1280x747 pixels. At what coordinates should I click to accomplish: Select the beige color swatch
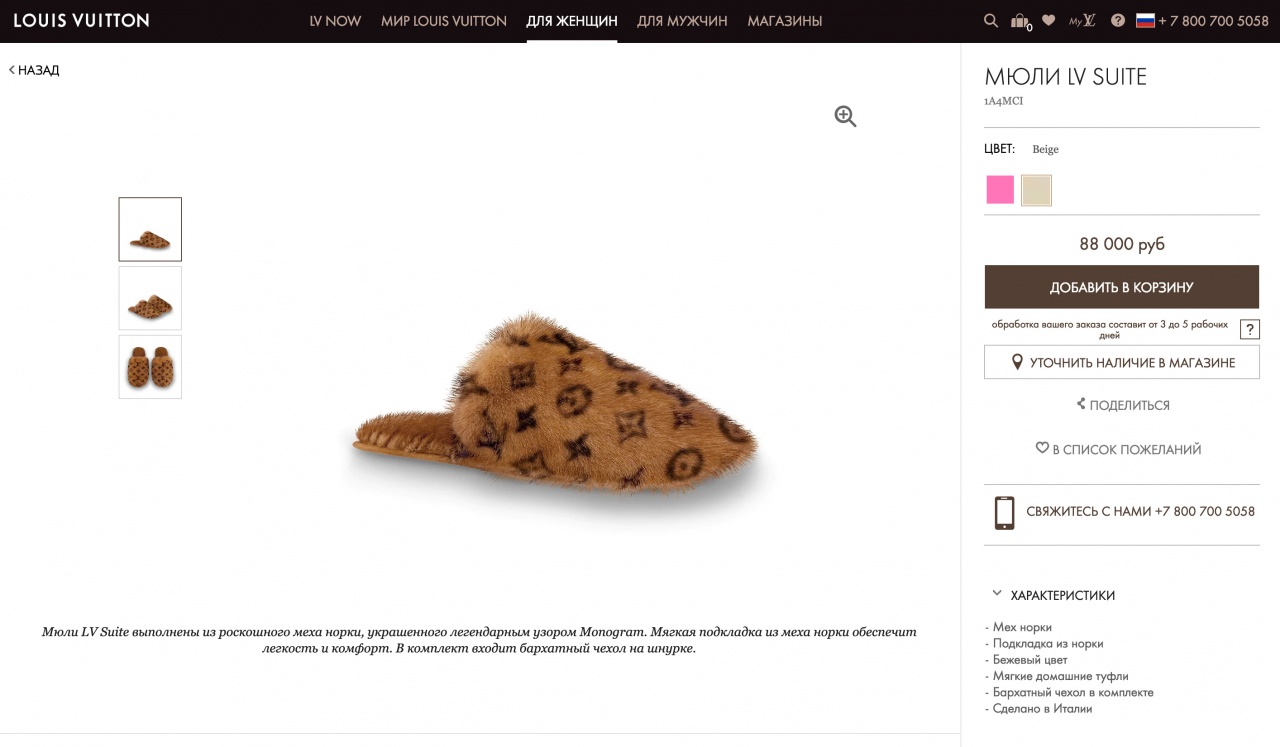tap(1036, 190)
